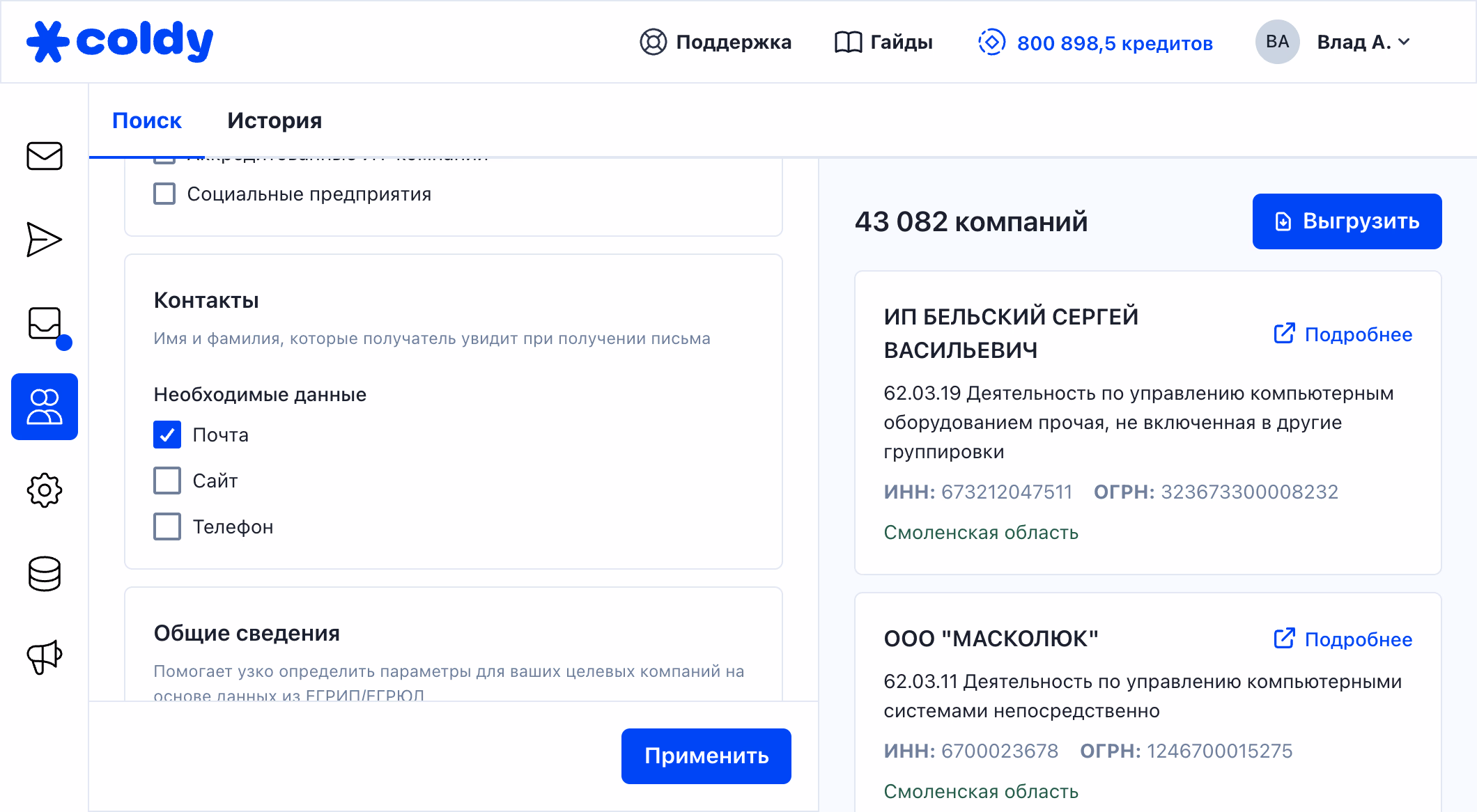Screen dimensions: 1477x812
Task: Open the settings gear in sidebar
Action: coord(45,490)
